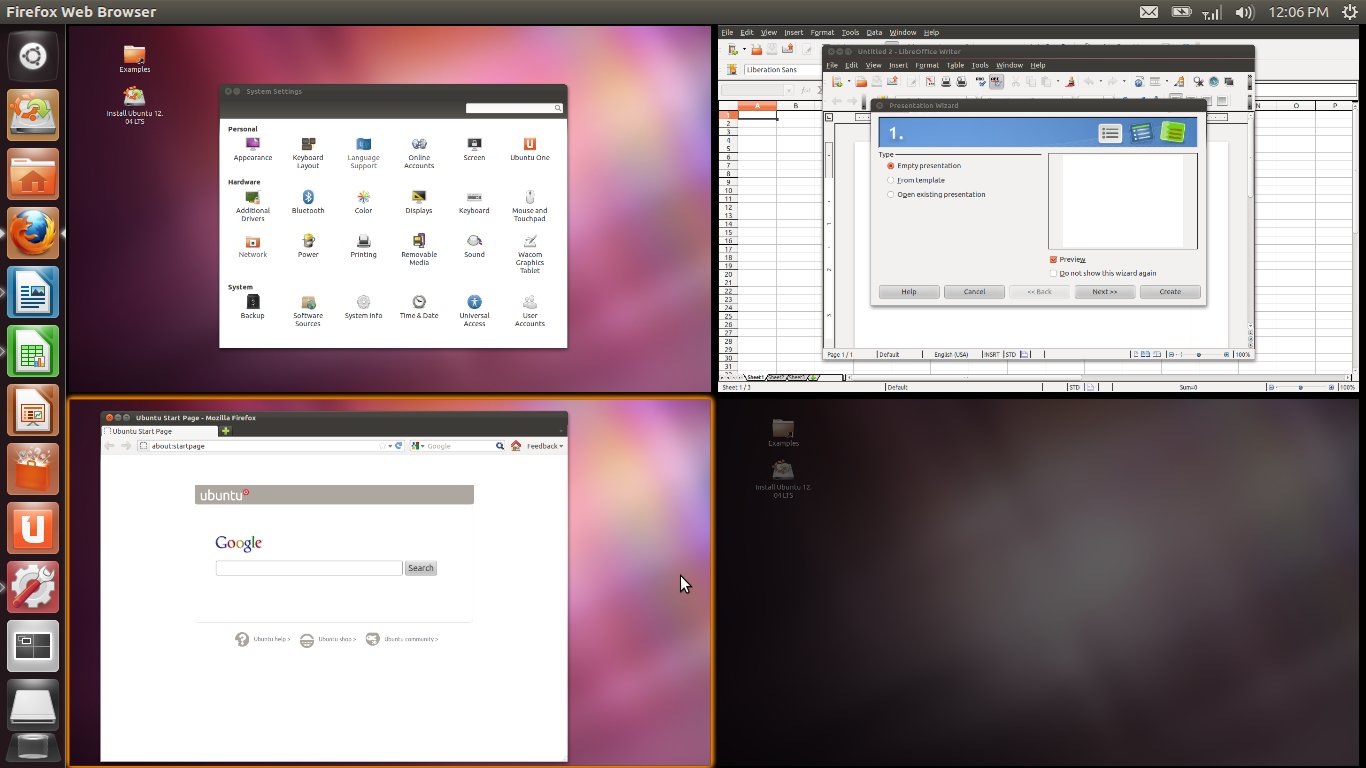Toggle the Preview checkbox in wizard

click(1053, 259)
